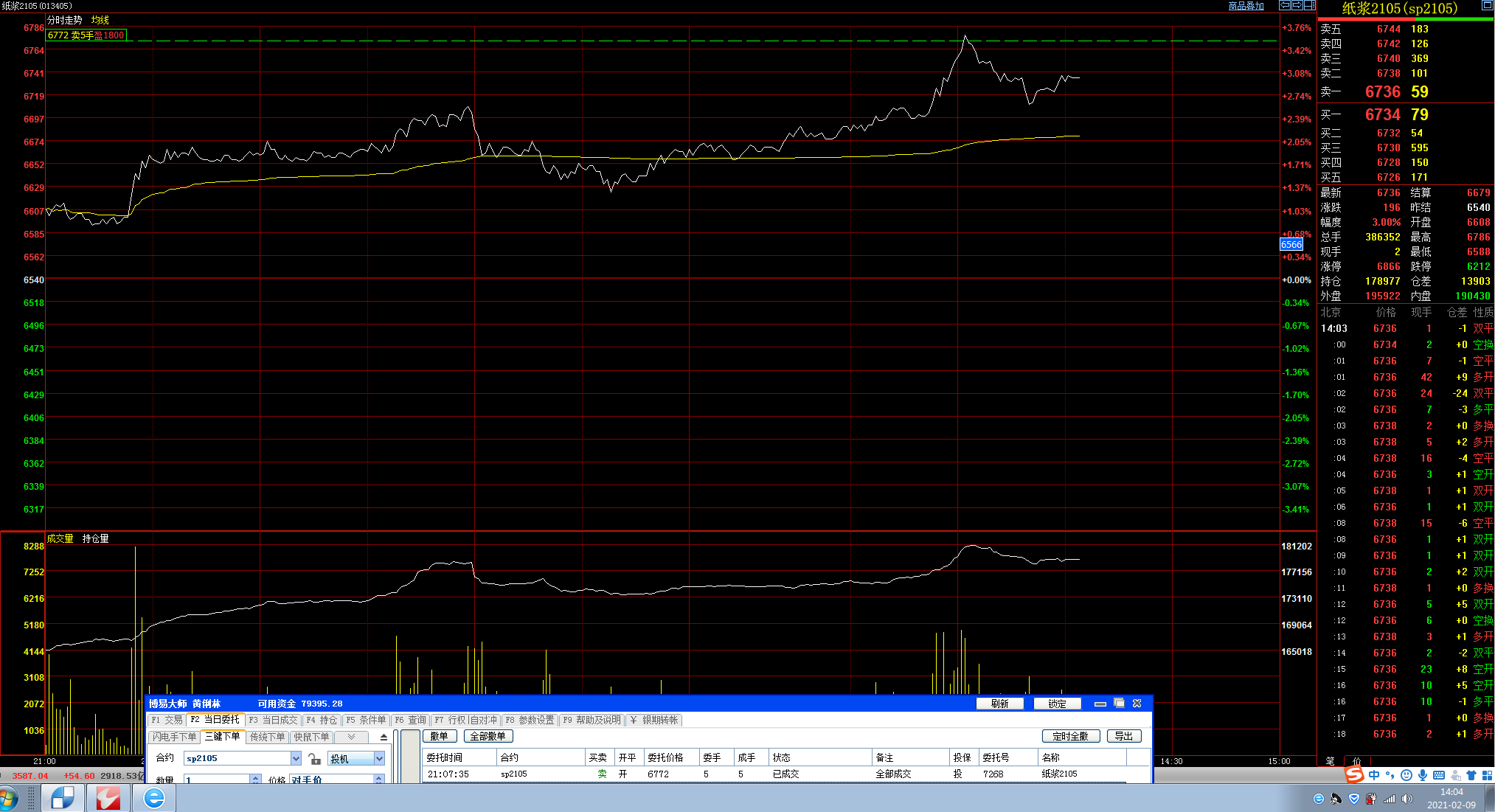
Task: Open the 投机 type dropdown
Action: [x=379, y=759]
